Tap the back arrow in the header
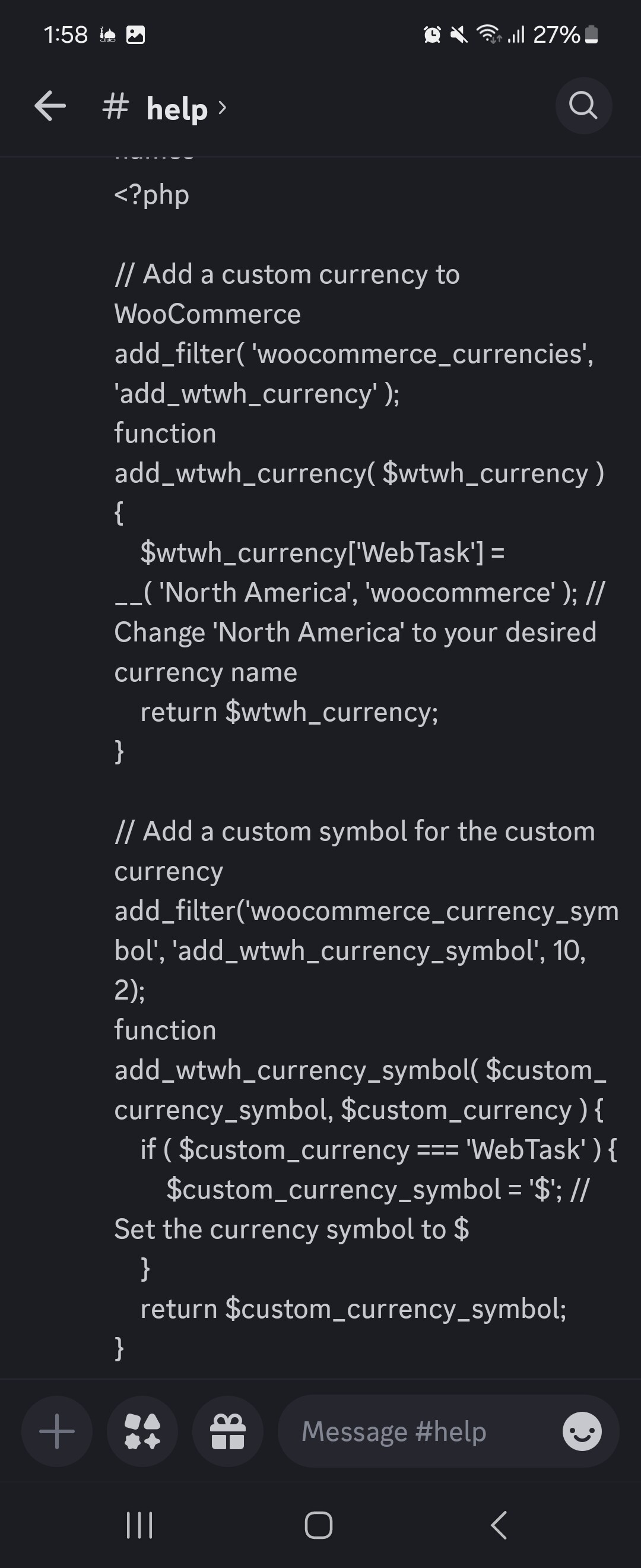Image resolution: width=641 pixels, height=1568 pixels. [50, 106]
